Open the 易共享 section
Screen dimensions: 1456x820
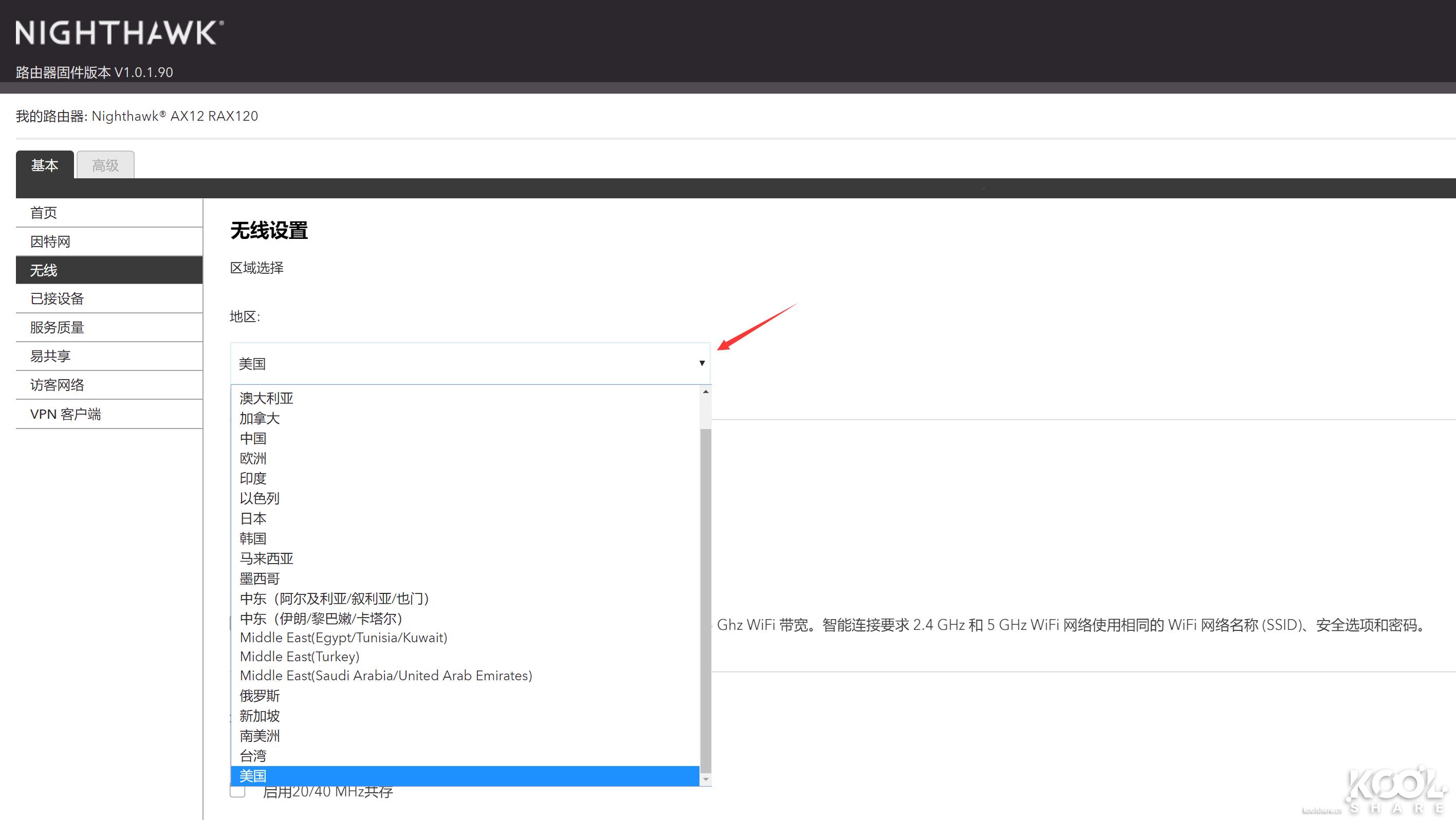pos(50,356)
